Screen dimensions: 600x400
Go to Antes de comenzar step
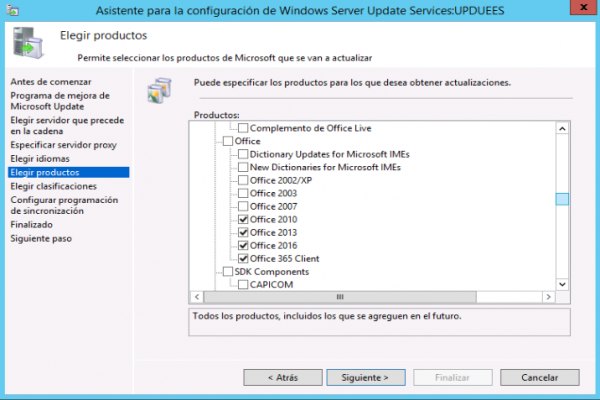click(x=51, y=82)
